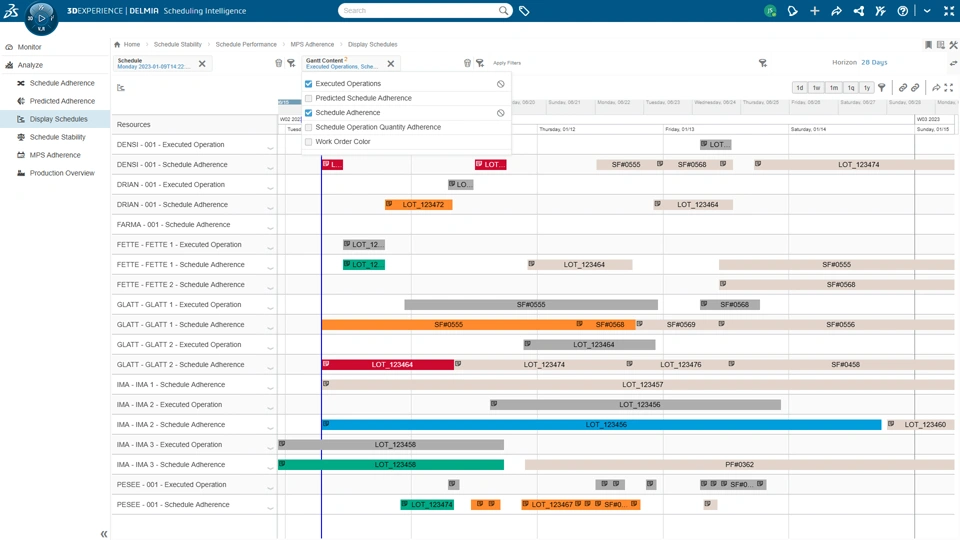Click the swap arrows next to Horizon
This screenshot has height=540, width=960.
coord(953,63)
